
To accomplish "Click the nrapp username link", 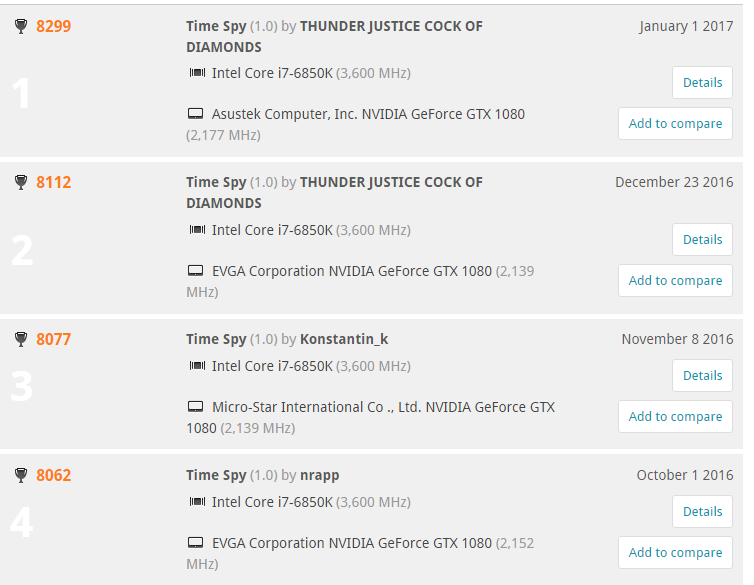I will 319,475.
